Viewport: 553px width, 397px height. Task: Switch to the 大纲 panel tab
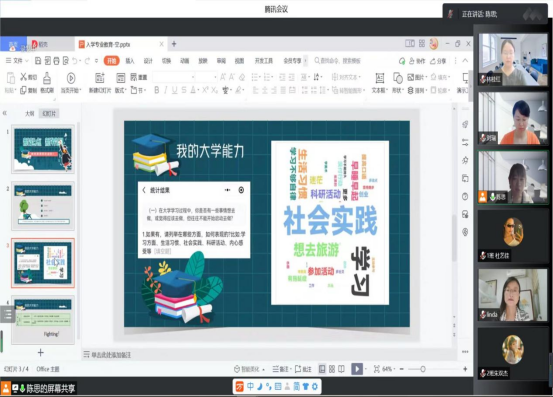[30, 114]
